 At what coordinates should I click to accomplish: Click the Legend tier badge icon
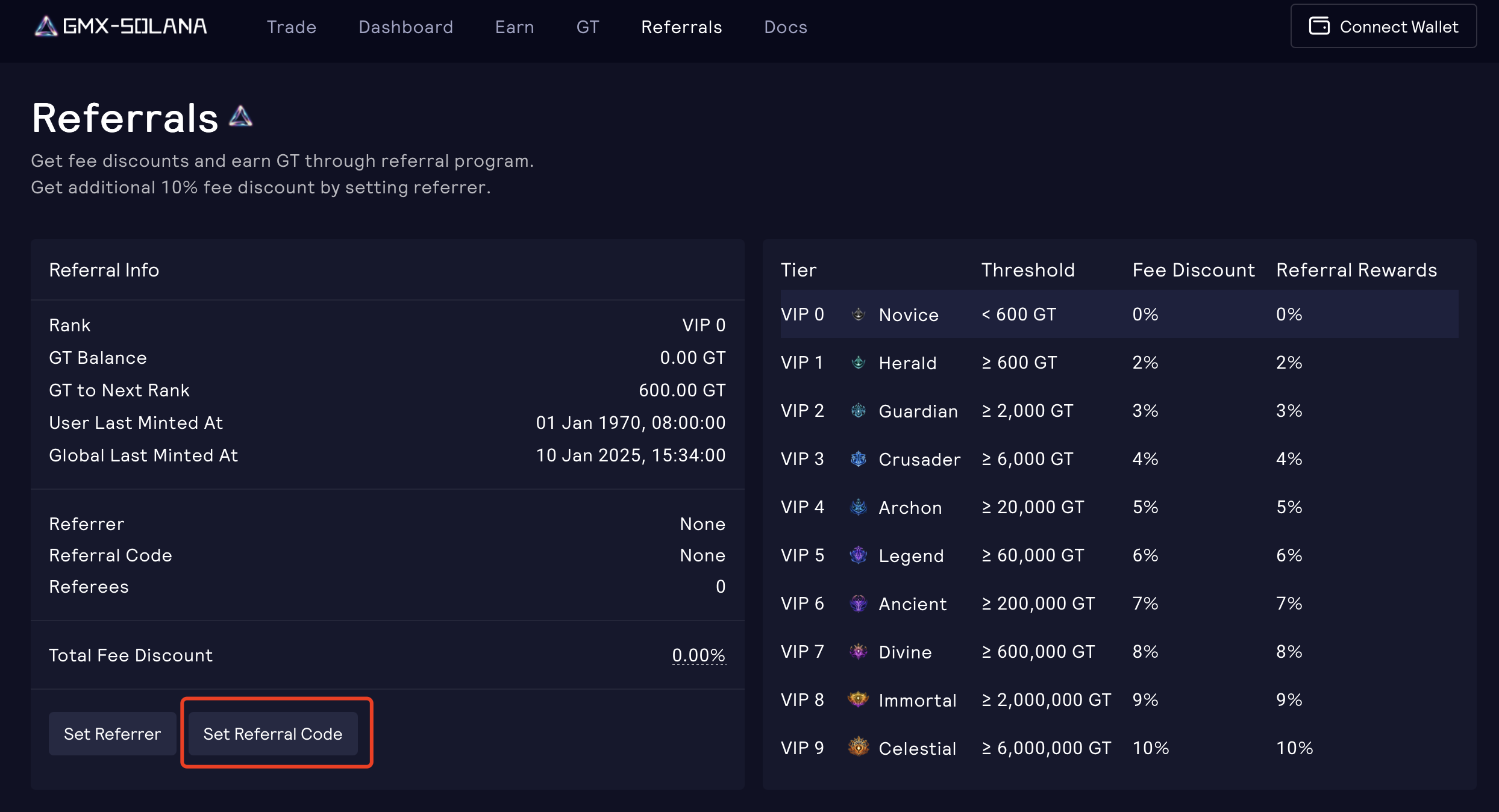point(859,555)
